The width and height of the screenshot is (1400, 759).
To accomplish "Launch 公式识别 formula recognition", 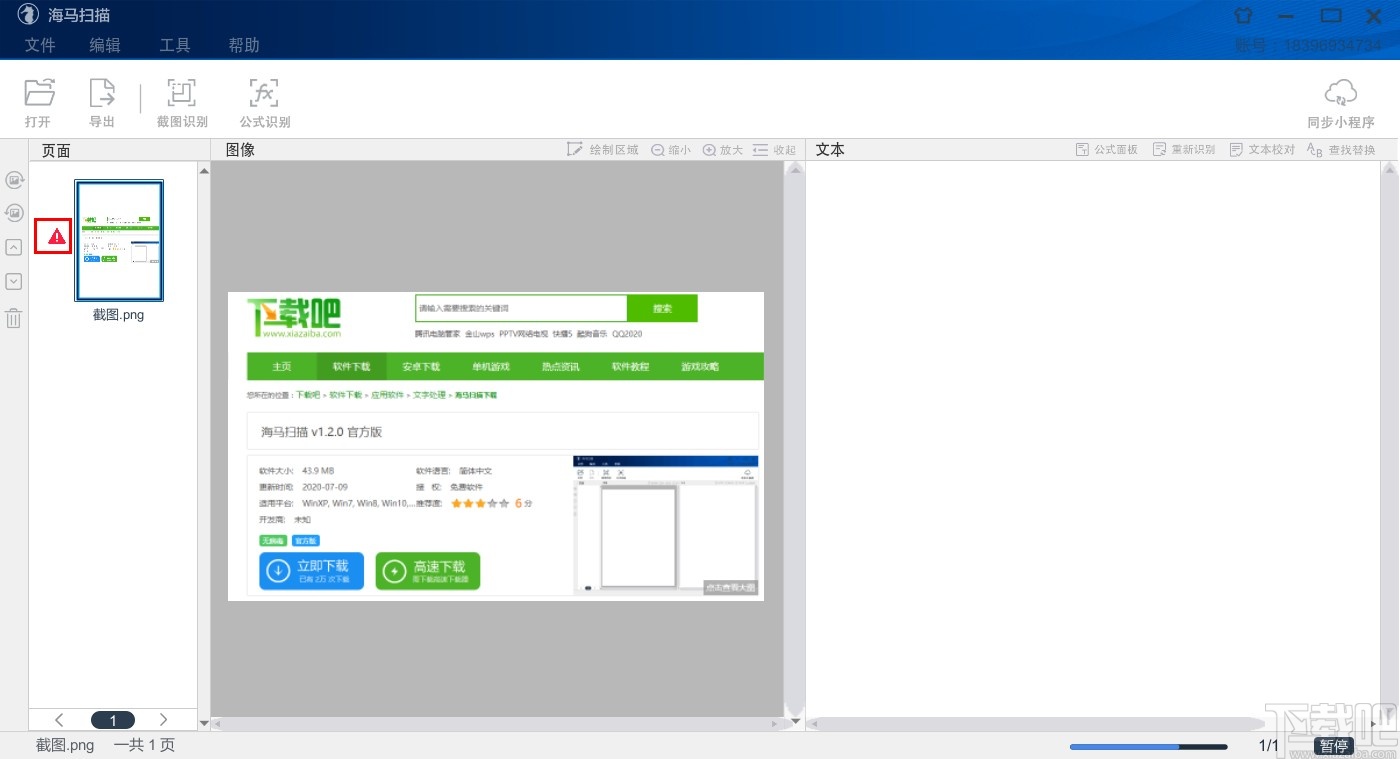I will [264, 93].
